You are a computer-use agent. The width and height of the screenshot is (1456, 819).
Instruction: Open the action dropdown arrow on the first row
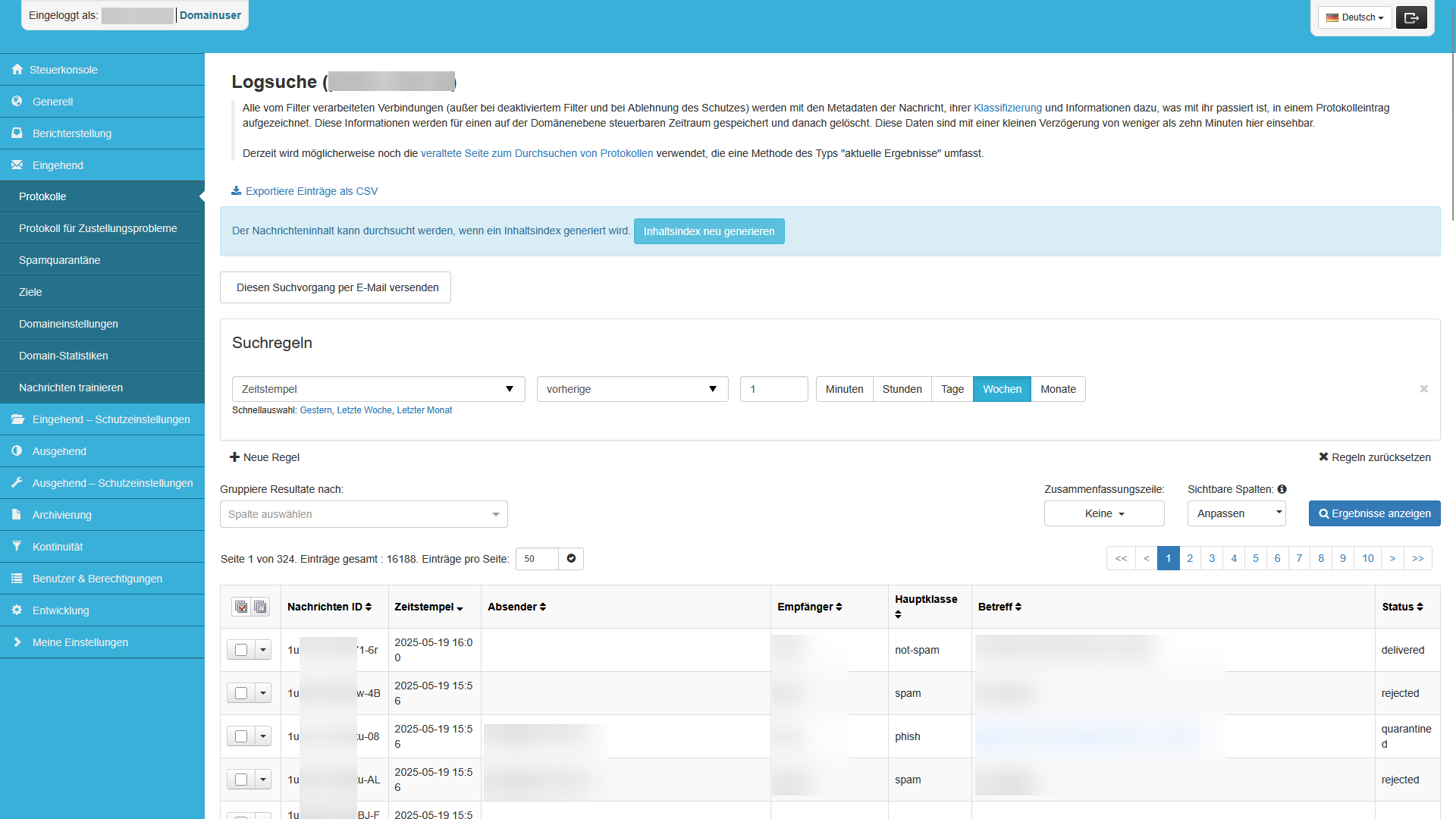point(263,650)
